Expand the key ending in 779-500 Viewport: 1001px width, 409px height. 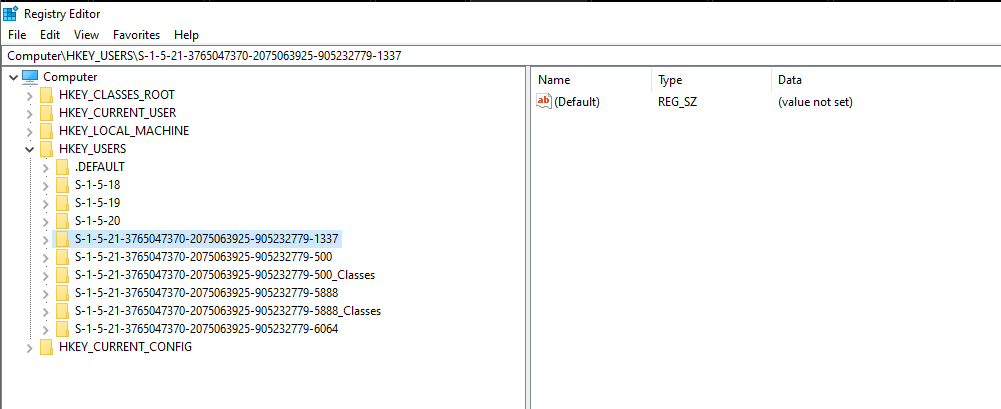click(x=45, y=257)
